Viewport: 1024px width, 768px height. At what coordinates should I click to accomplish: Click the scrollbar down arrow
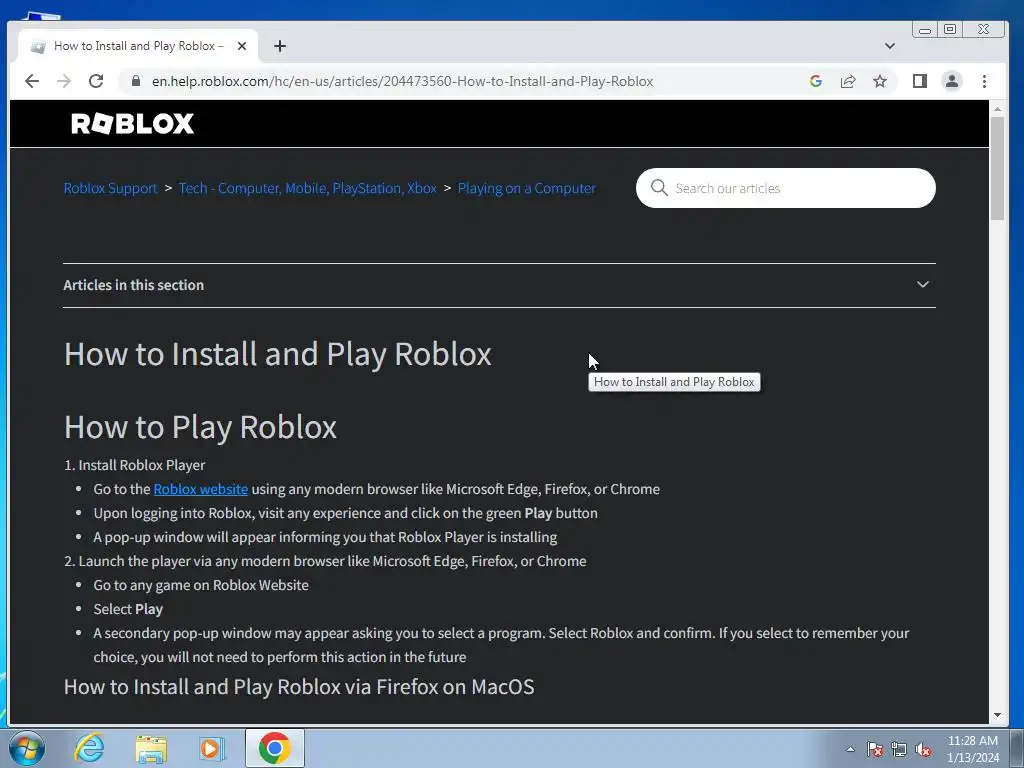[x=997, y=714]
